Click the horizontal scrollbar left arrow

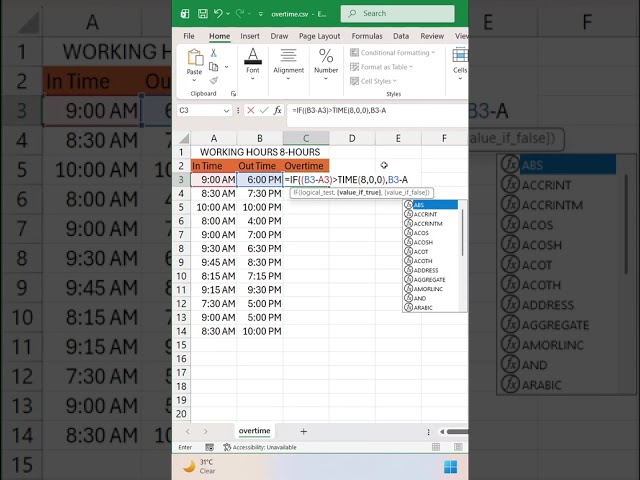pos(442,431)
